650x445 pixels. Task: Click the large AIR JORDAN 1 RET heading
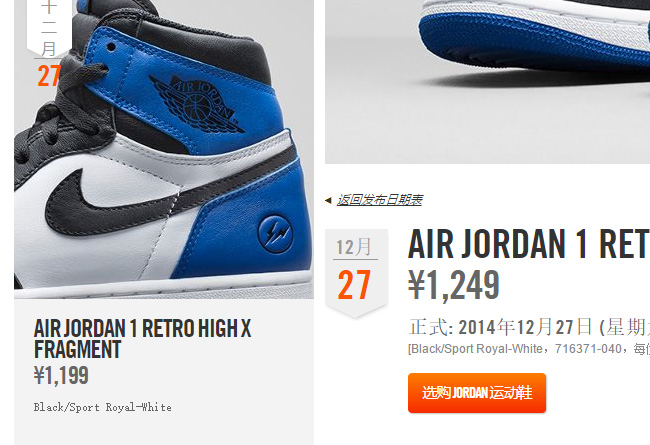click(x=529, y=244)
